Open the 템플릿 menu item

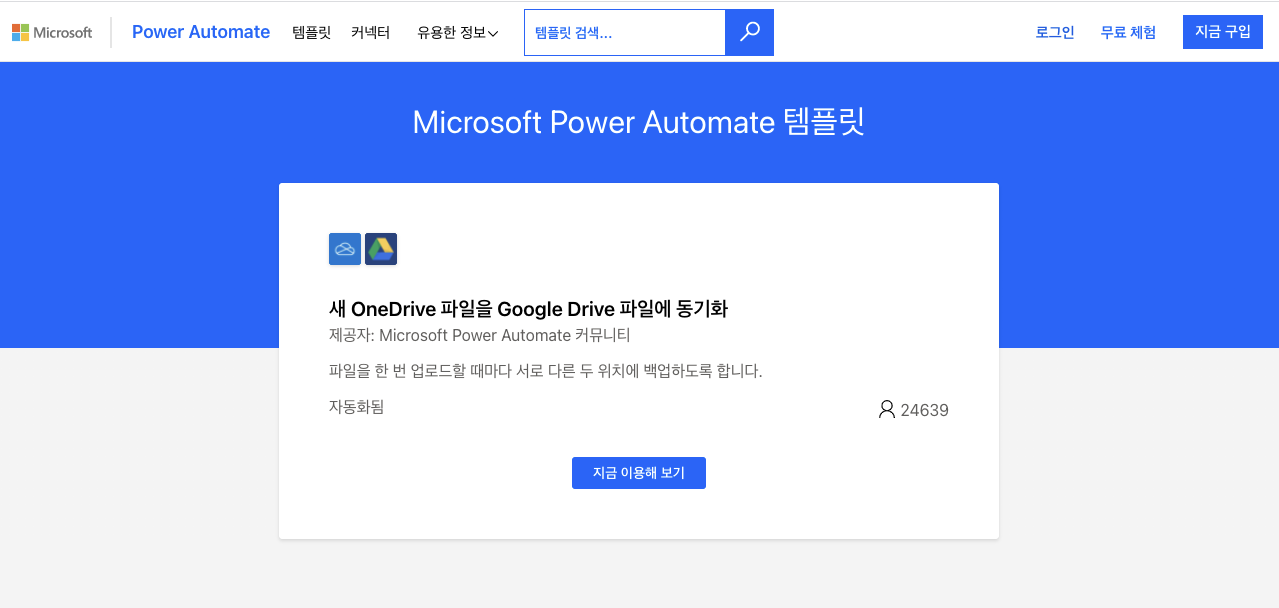click(311, 32)
